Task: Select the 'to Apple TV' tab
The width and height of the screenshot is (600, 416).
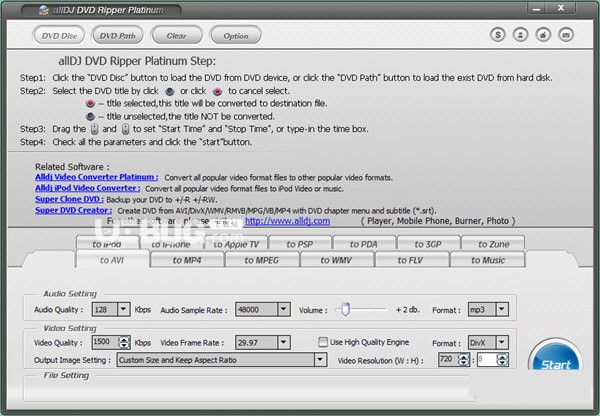Action: [x=236, y=243]
